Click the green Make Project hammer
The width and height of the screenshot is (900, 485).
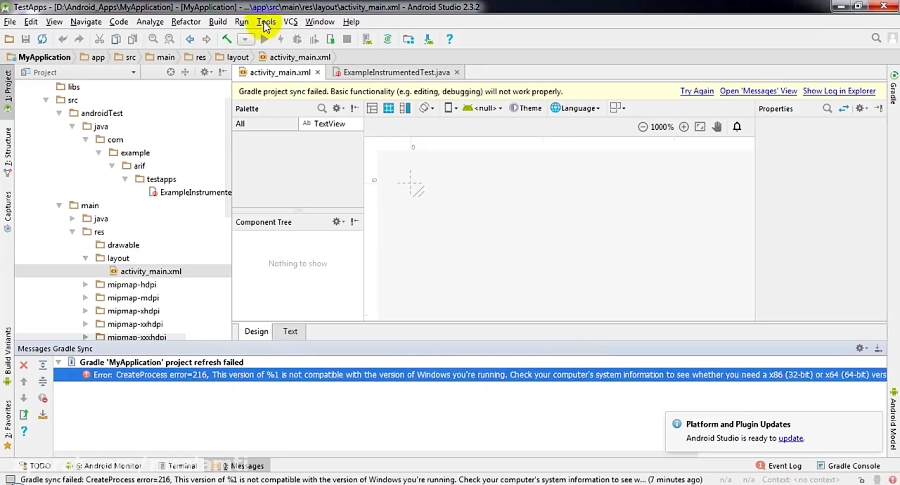[227, 39]
